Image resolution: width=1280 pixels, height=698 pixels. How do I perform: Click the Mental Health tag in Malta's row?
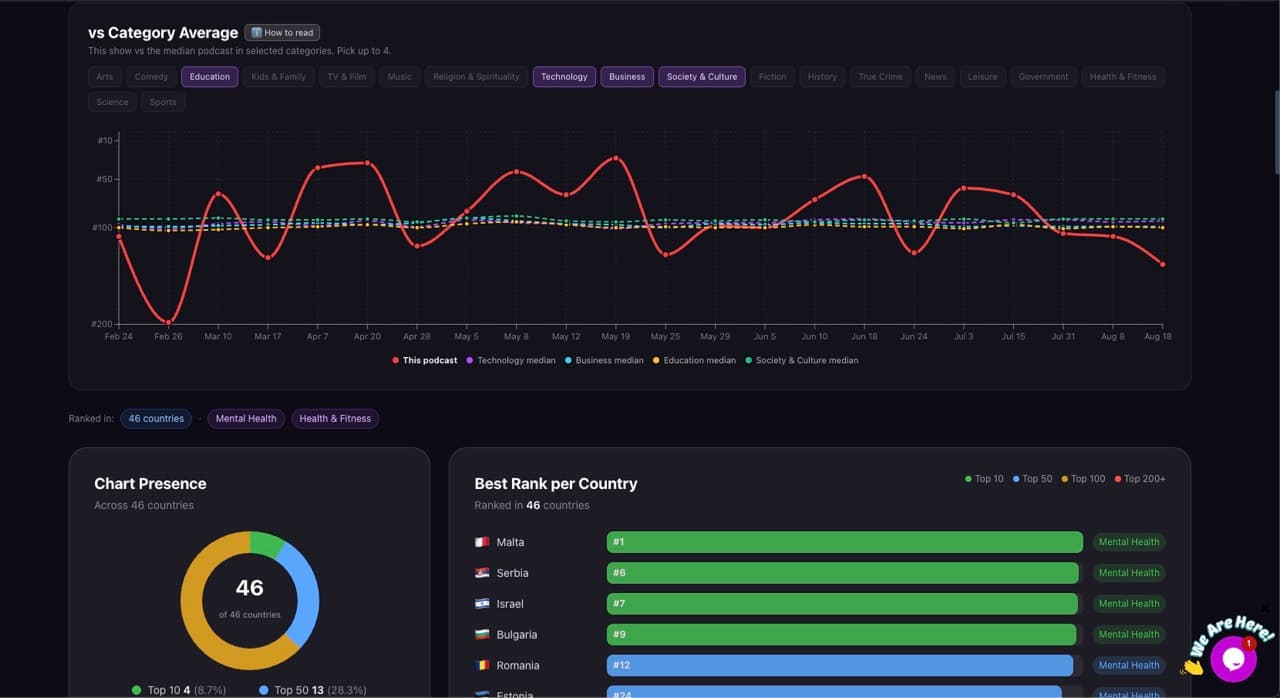[1129, 542]
